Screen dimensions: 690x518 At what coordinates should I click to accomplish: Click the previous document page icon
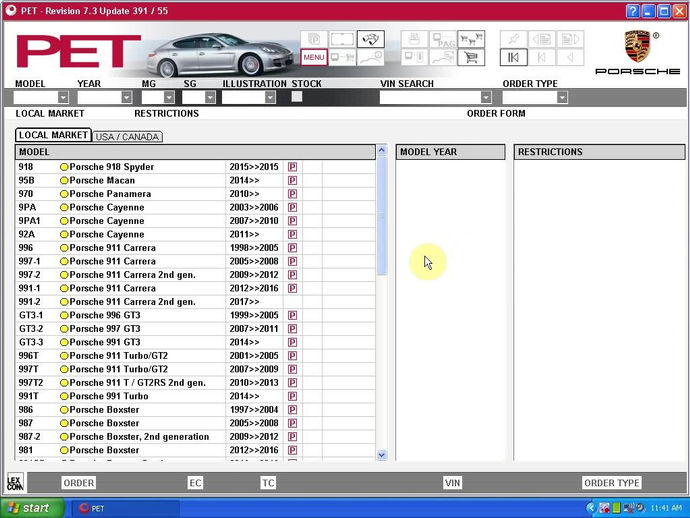click(x=542, y=39)
